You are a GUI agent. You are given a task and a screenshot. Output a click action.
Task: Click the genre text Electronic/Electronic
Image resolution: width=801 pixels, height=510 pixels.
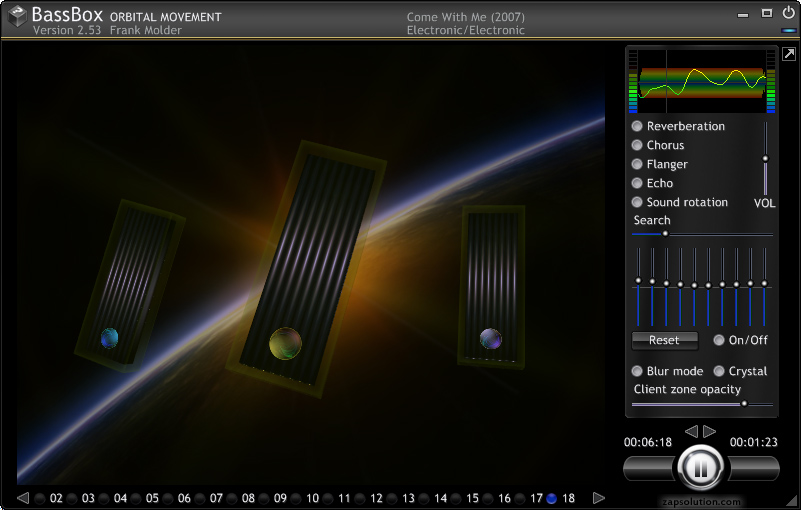coord(465,30)
